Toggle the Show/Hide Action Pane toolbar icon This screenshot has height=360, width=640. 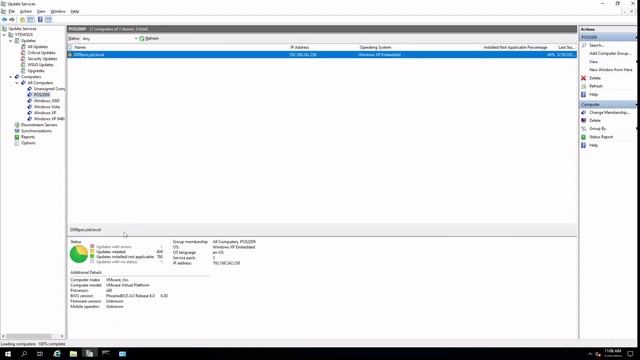point(48,20)
